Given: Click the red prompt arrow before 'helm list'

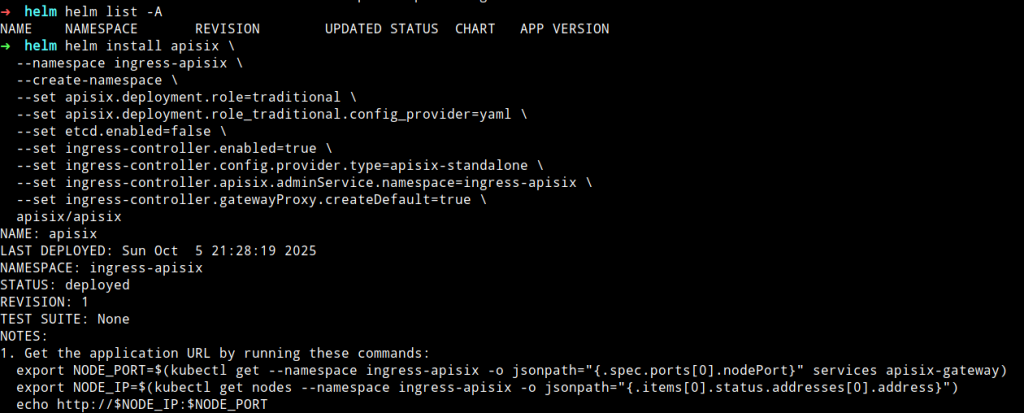Looking at the screenshot, I should tap(6, 12).
